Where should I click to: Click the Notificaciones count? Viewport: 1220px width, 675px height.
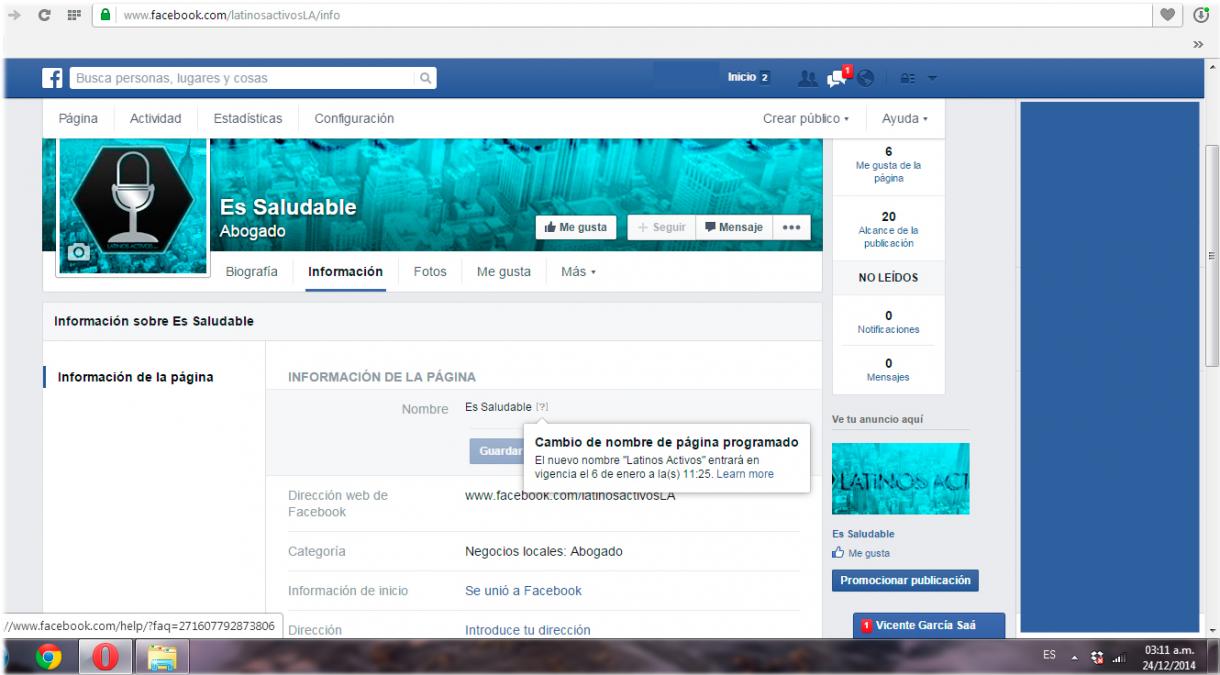(888, 322)
